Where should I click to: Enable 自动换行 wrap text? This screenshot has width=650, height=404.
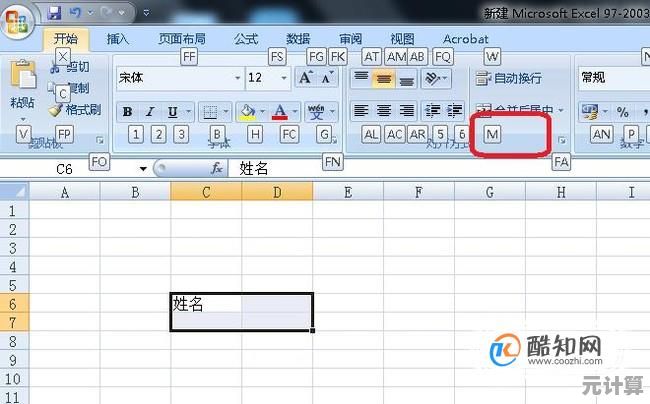tap(508, 78)
